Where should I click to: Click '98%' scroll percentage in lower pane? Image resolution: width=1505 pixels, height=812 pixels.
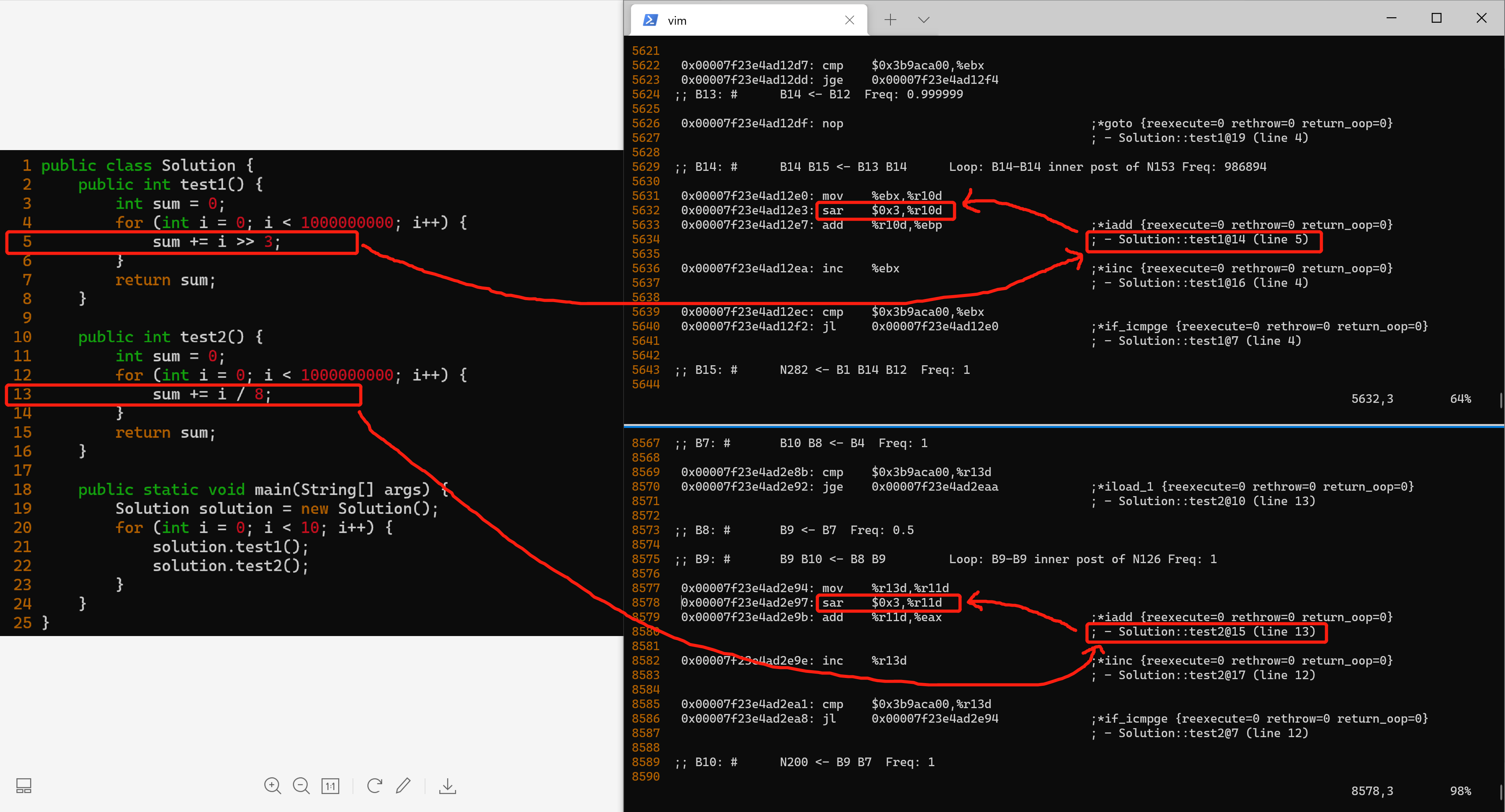1461,791
